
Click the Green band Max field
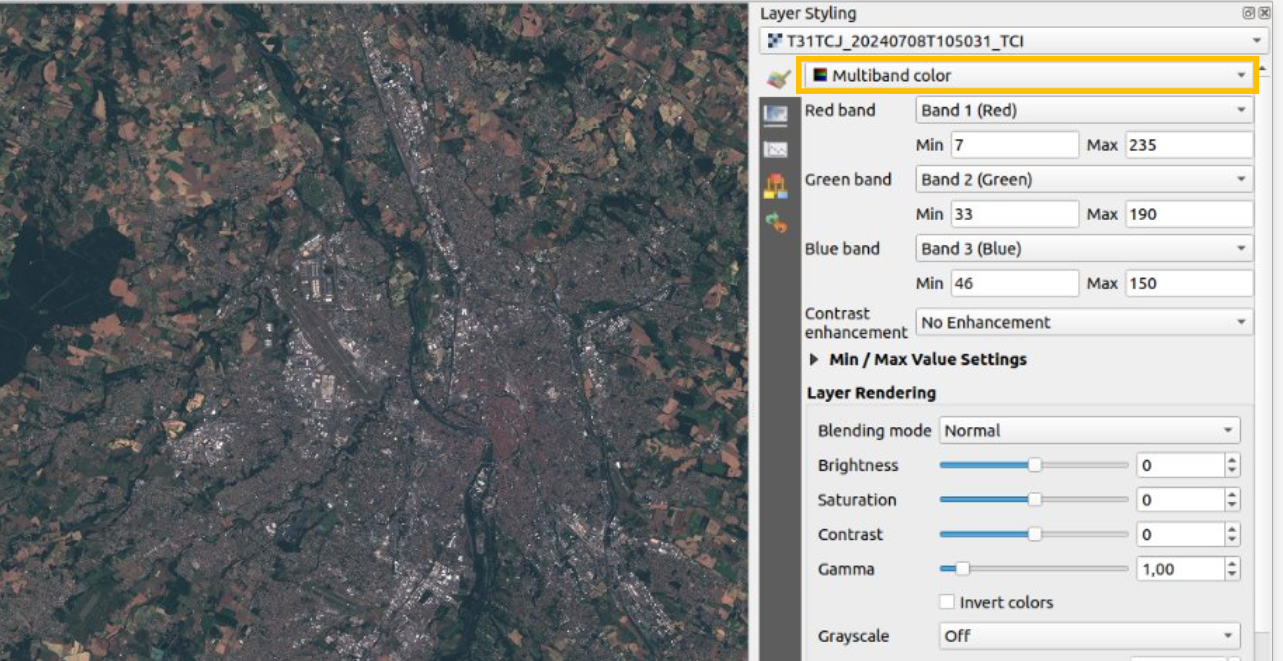pyautogui.click(x=1188, y=214)
